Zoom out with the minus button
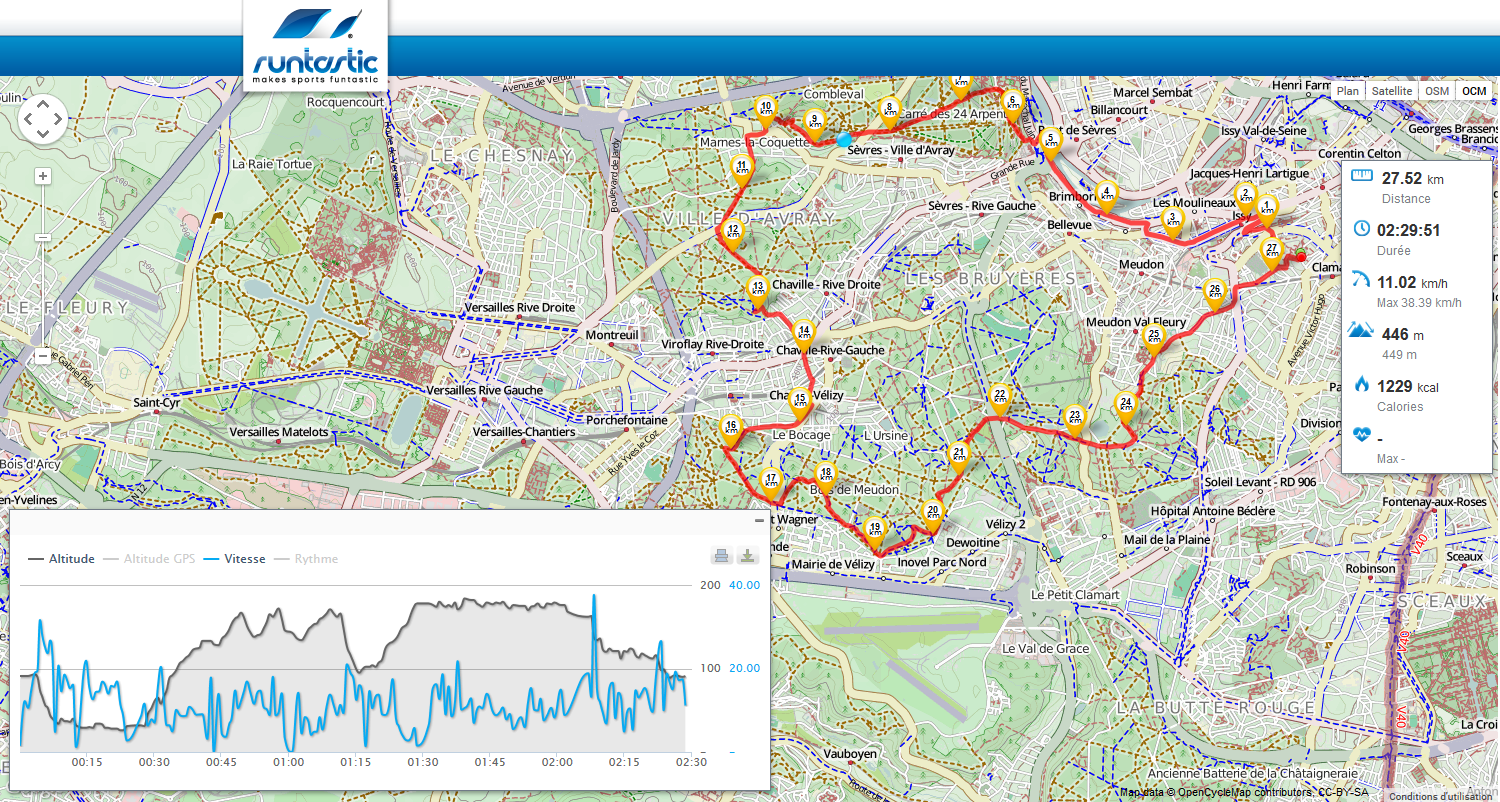This screenshot has height=802, width=1500. [43, 355]
